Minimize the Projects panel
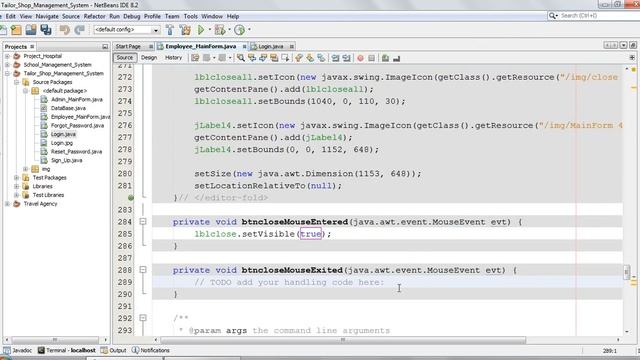Image resolution: width=640 pixels, height=360 pixels. coord(105,47)
